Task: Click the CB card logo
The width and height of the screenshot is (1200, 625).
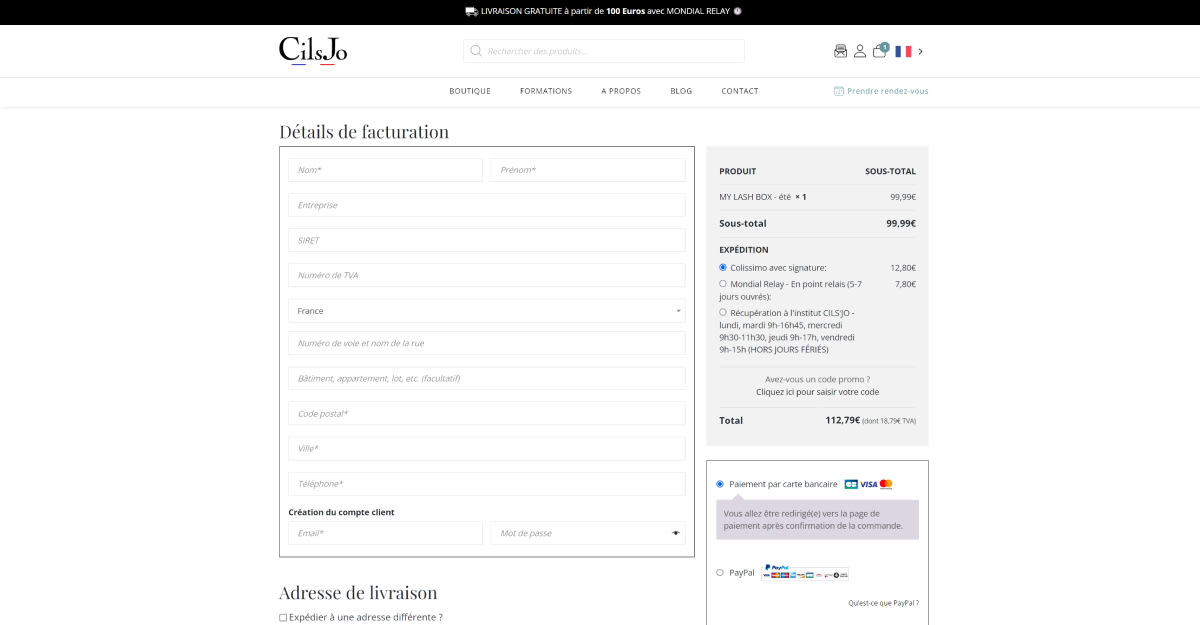Action: (x=851, y=484)
